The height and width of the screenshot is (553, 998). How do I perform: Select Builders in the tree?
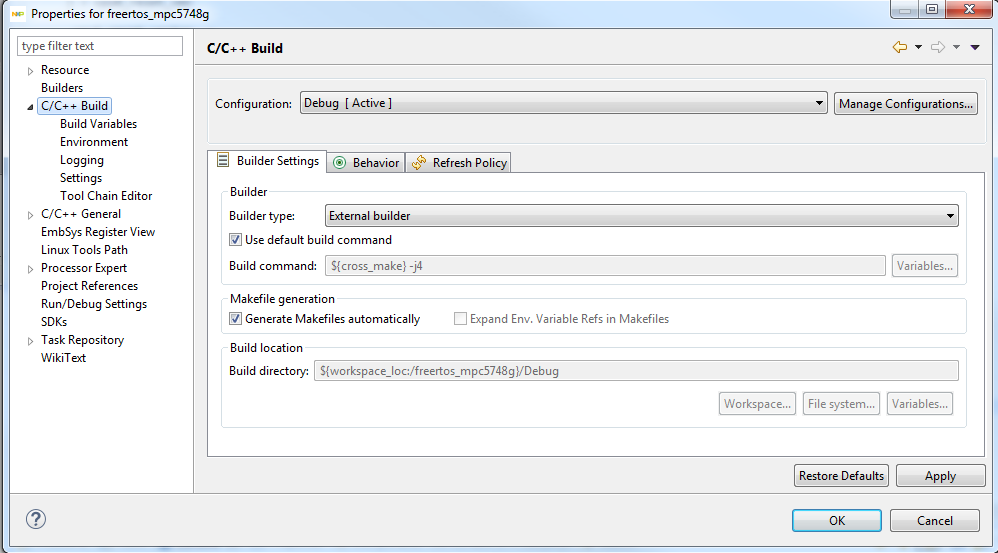point(62,88)
